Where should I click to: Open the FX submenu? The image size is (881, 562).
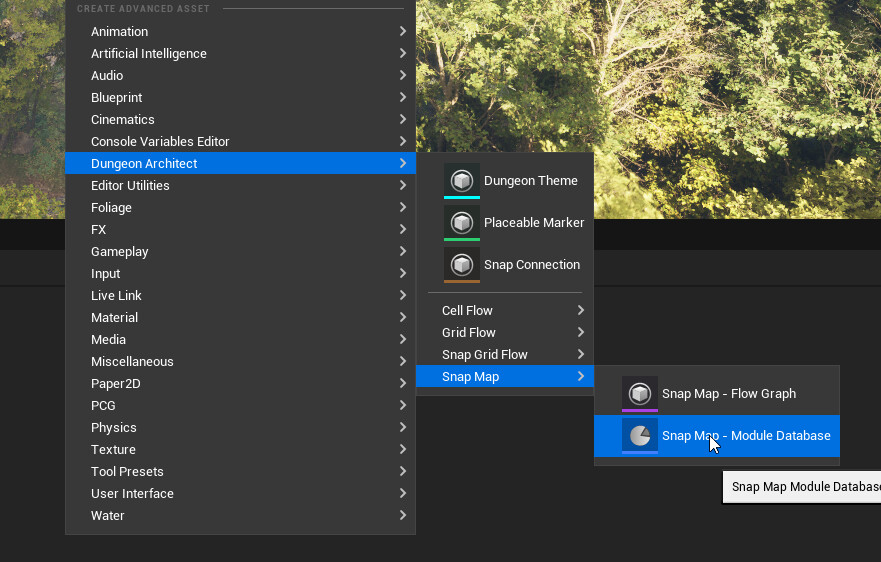[x=240, y=229]
